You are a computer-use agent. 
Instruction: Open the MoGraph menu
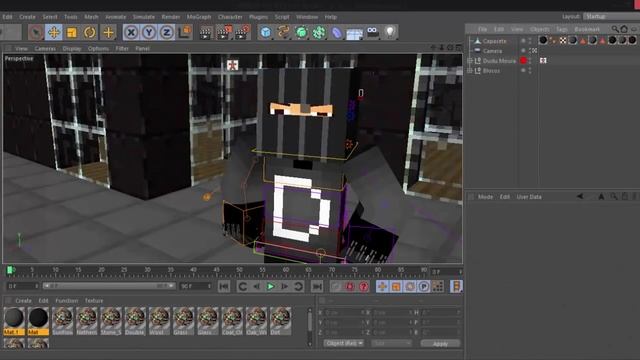click(x=199, y=17)
